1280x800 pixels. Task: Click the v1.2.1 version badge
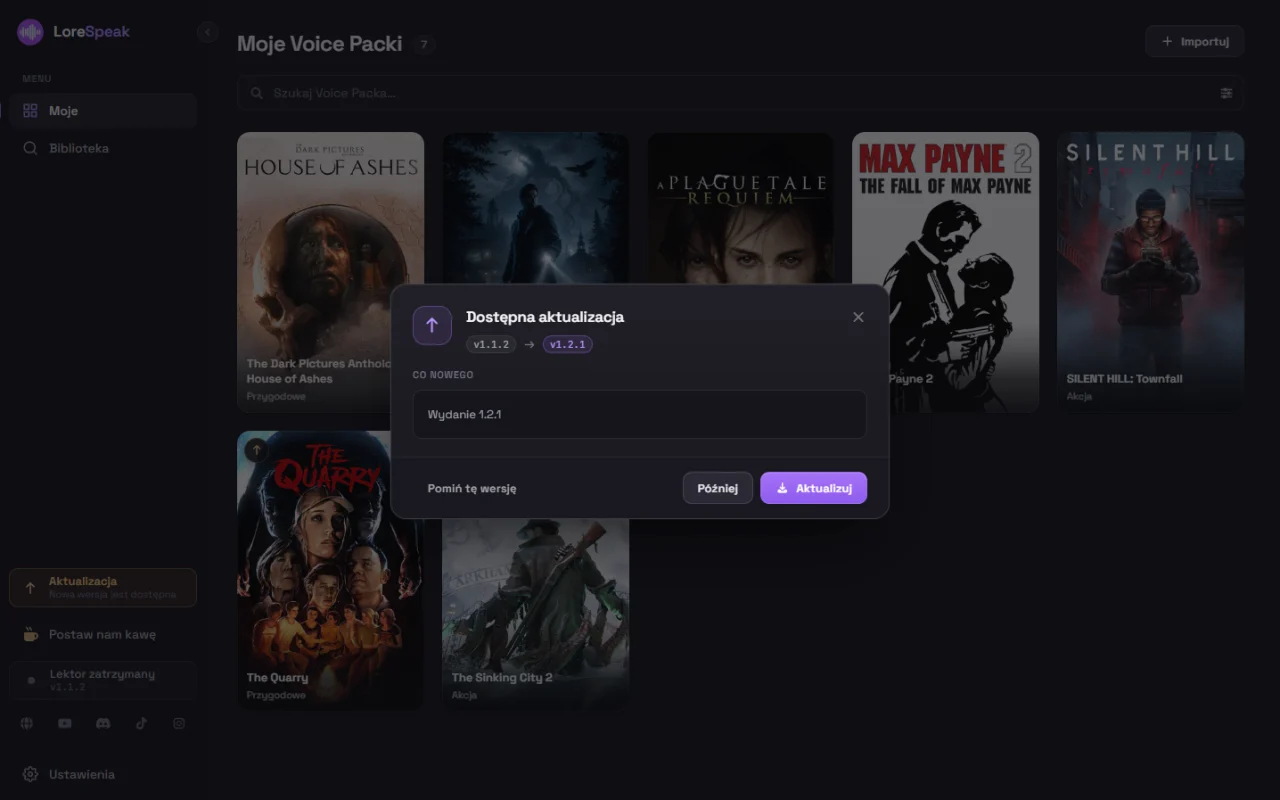pos(568,344)
